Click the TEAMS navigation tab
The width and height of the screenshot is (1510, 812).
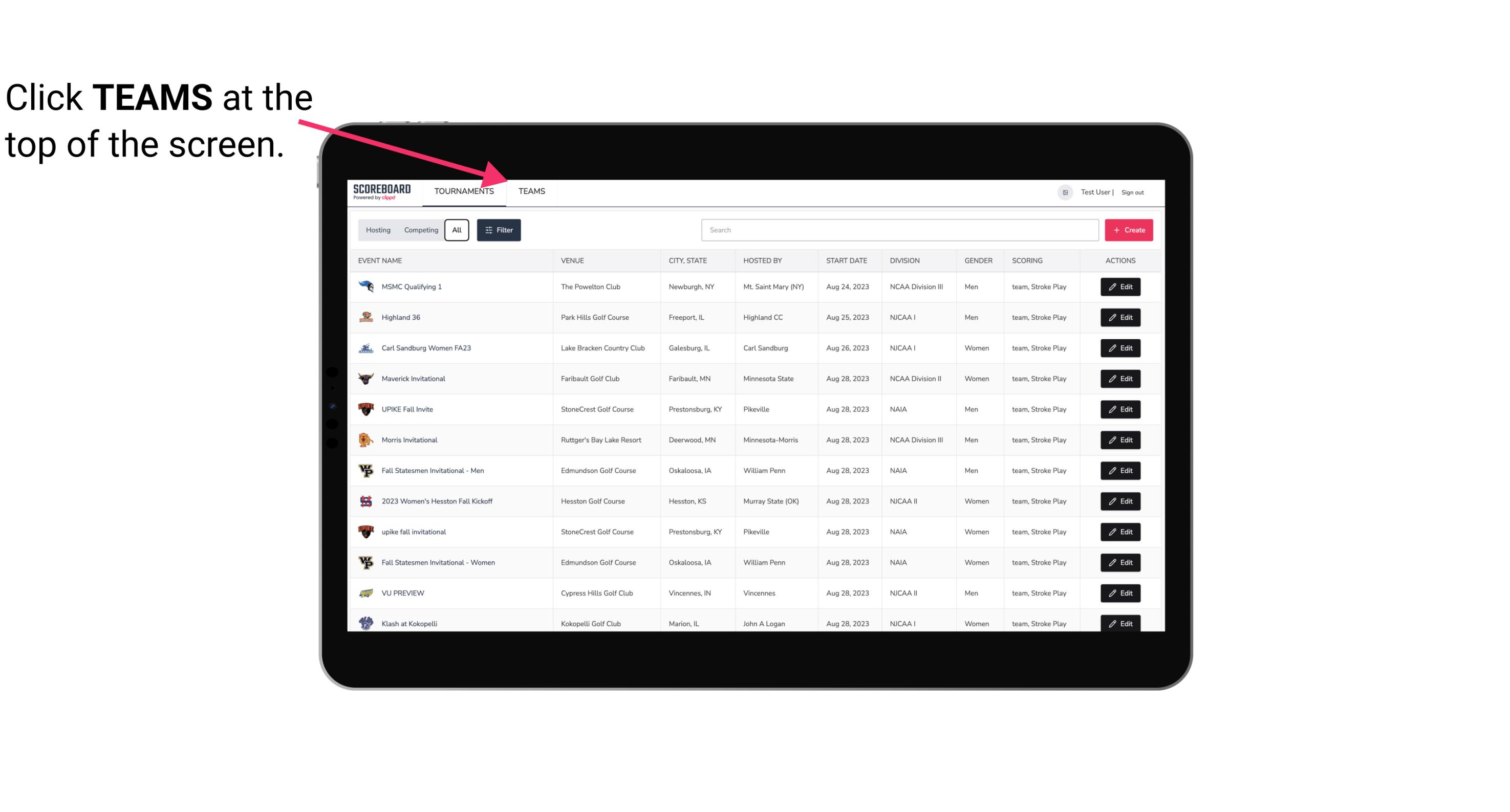pos(531,192)
